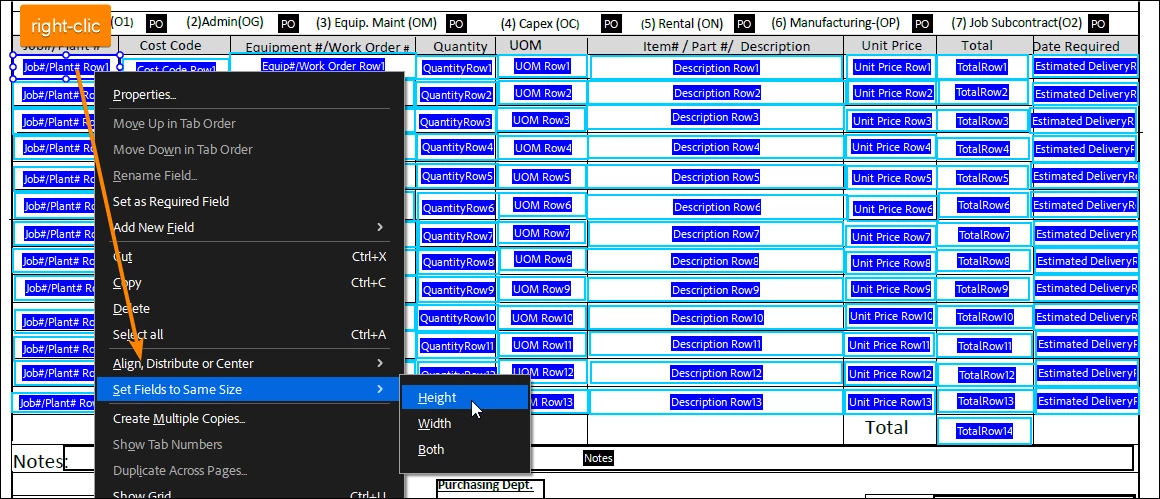This screenshot has height=499, width=1160.
Task: Select the Description Row13 field
Action: (x=716, y=402)
